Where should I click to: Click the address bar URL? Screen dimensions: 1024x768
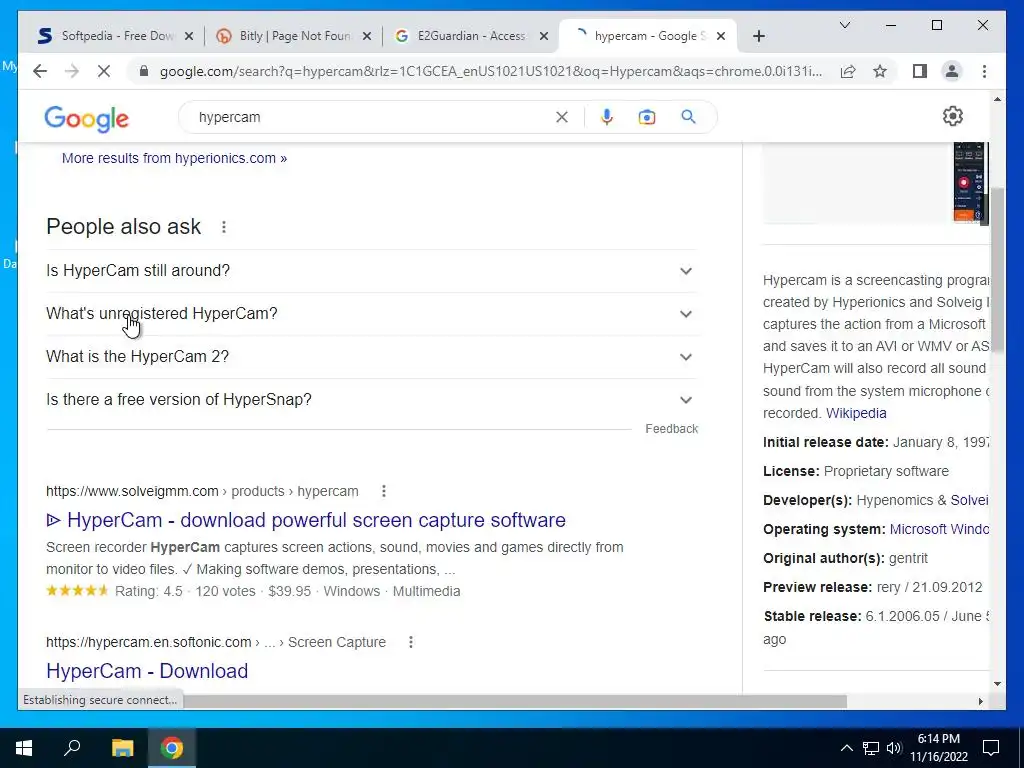tap(490, 71)
